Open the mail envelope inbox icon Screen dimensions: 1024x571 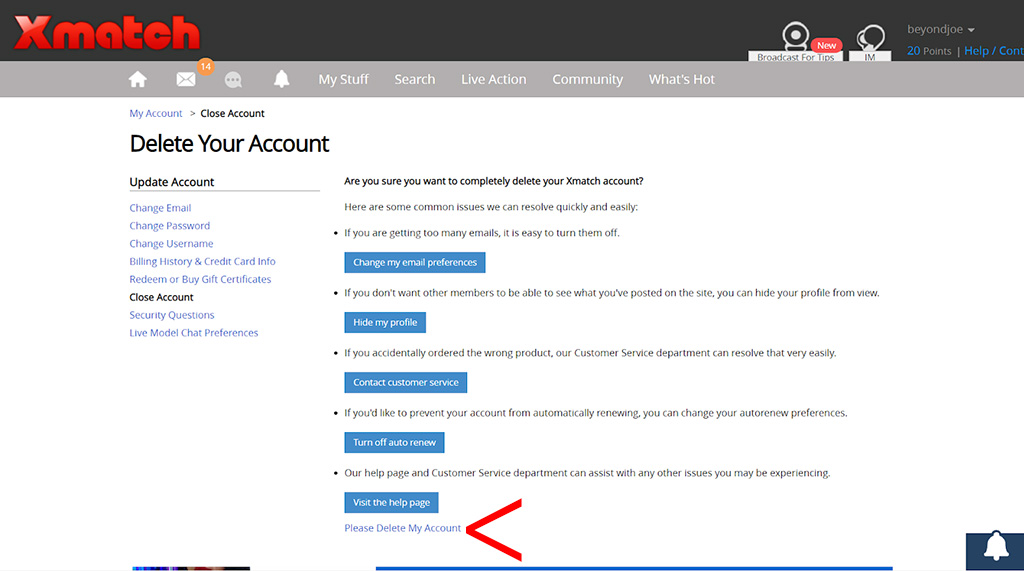(185, 80)
